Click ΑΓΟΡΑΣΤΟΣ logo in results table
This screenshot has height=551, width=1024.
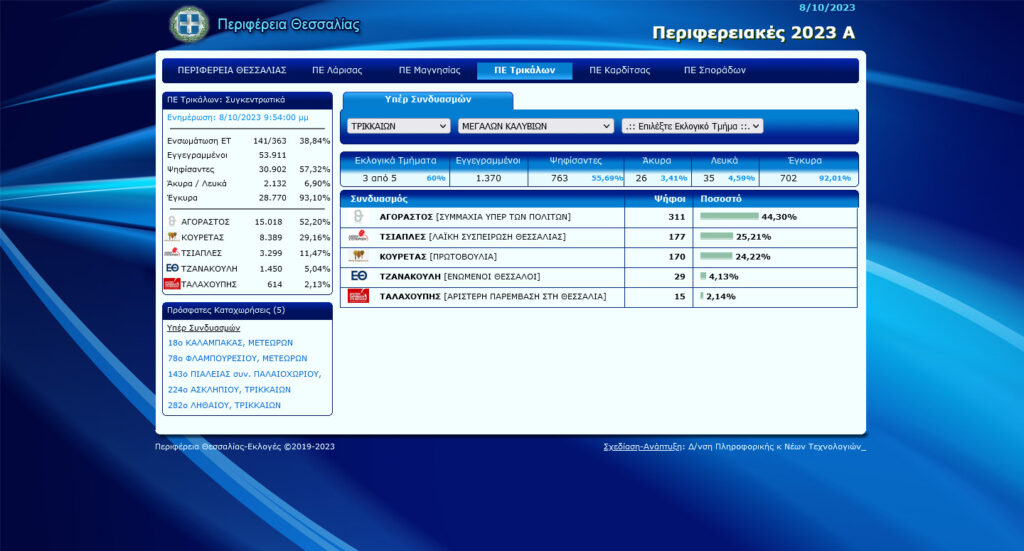pos(358,217)
